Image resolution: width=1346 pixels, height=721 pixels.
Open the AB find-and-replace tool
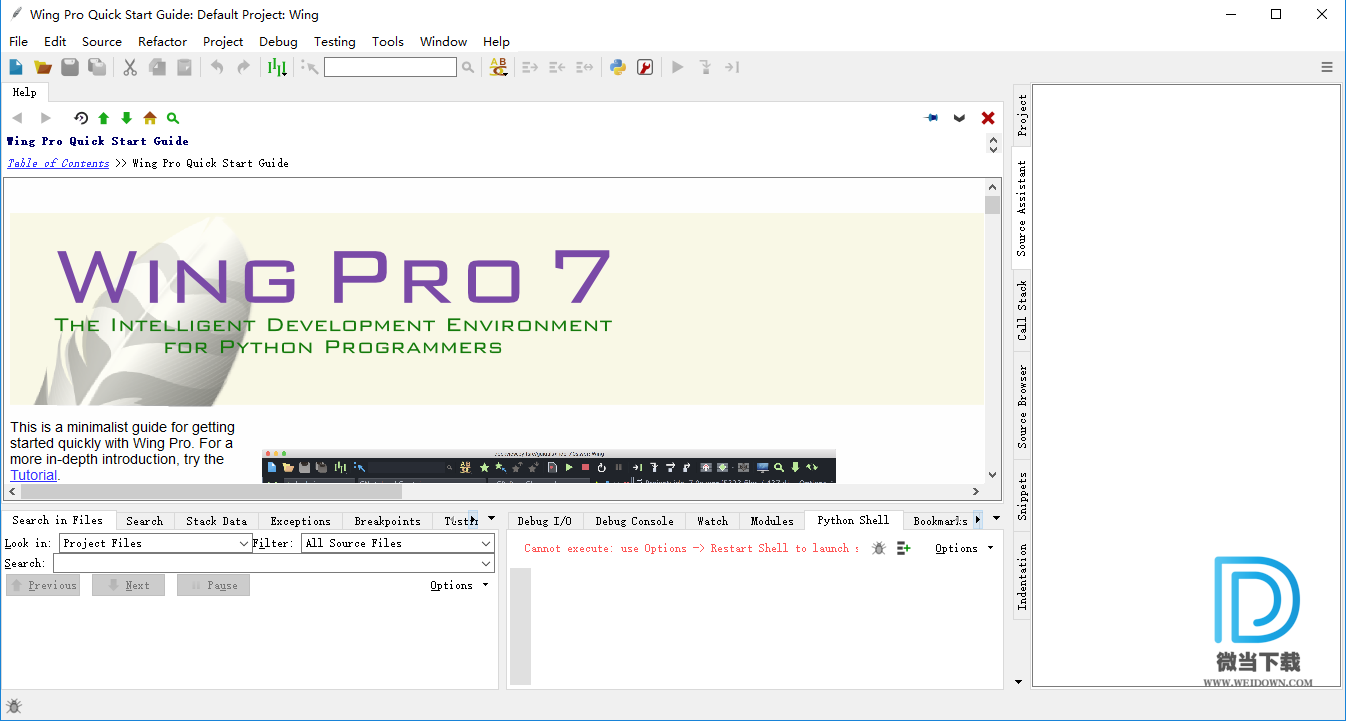click(498, 67)
